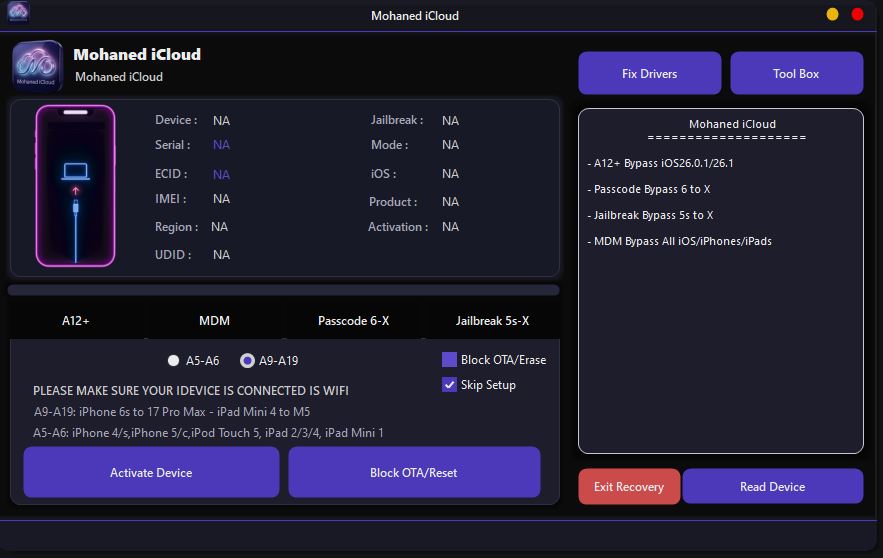Click the red close window button

point(857,15)
